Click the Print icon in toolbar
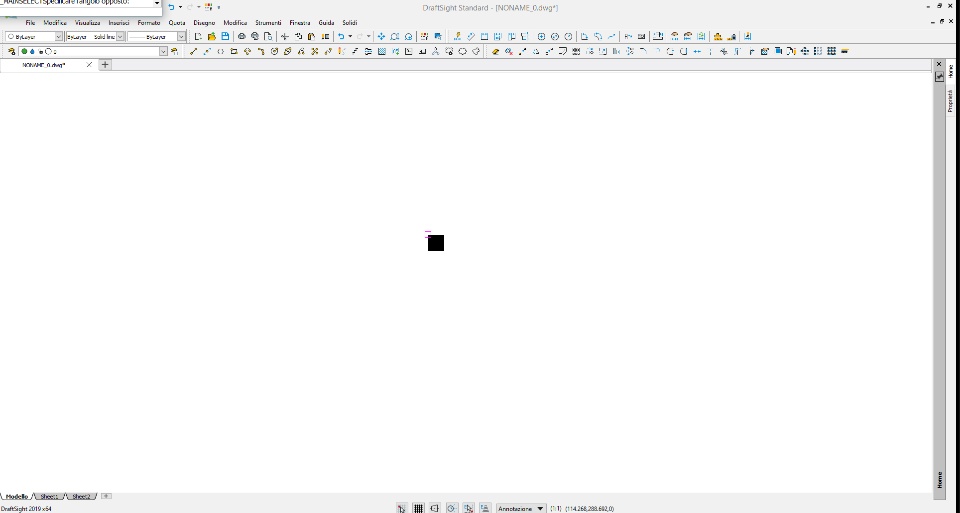The width and height of the screenshot is (960, 513). tap(242, 37)
